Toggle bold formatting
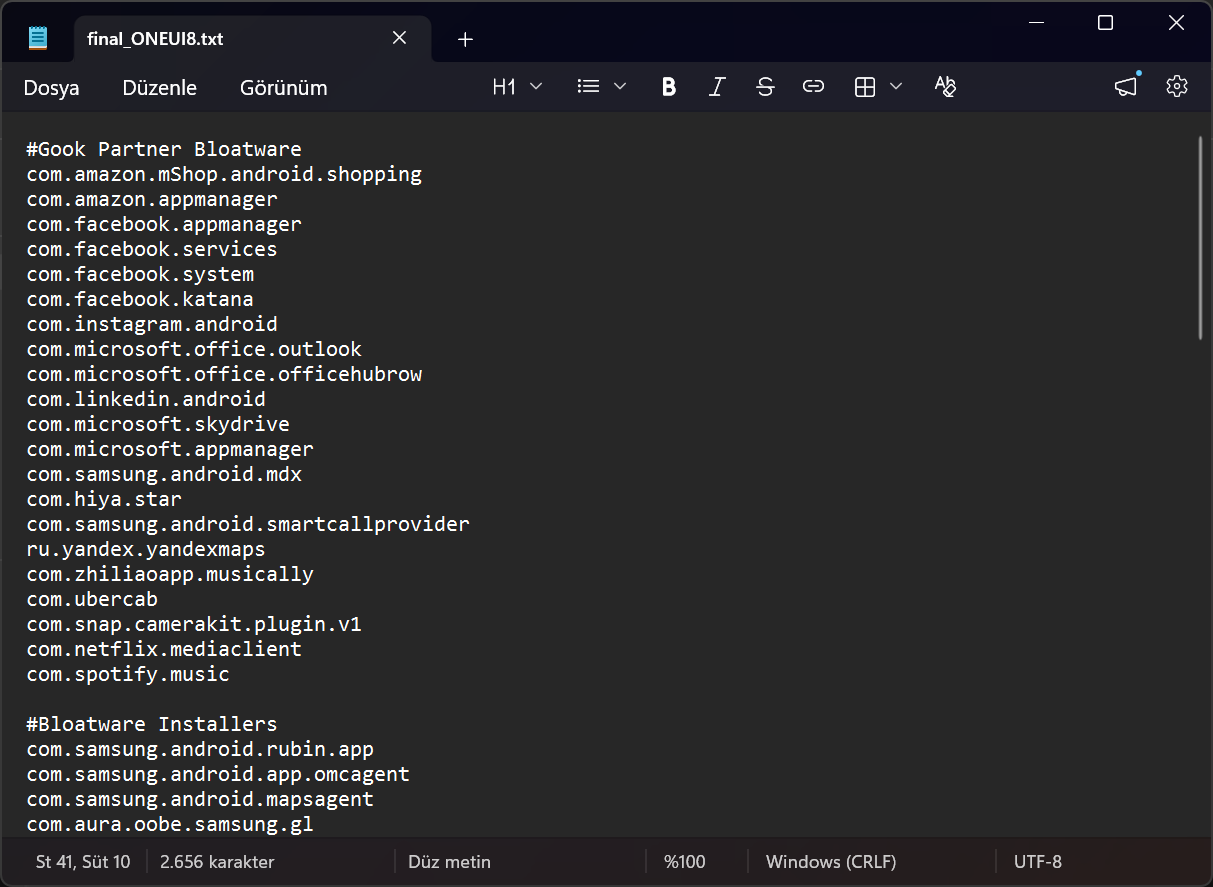 (669, 87)
